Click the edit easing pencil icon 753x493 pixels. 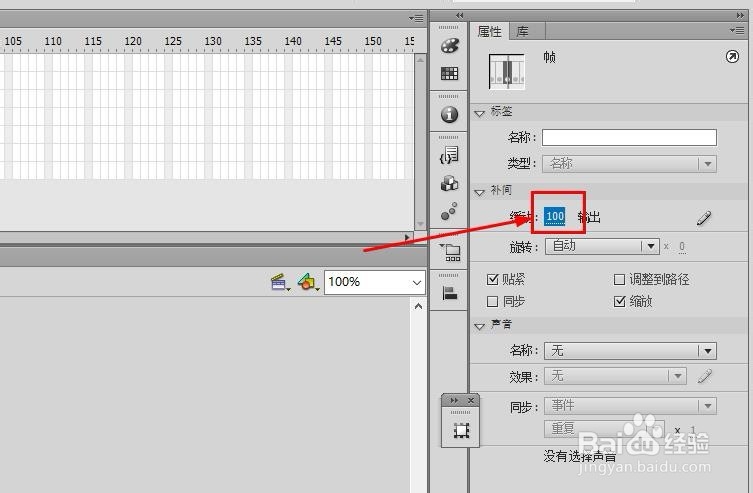pos(704,218)
